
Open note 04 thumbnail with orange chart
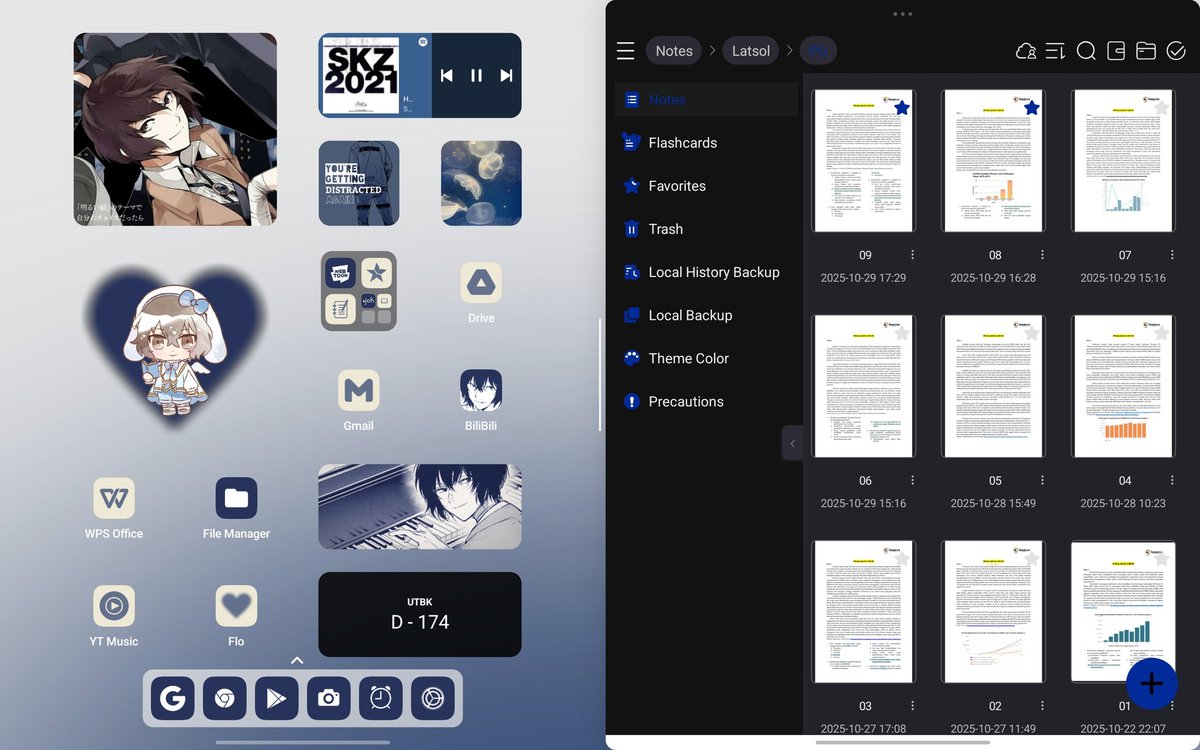pyautogui.click(x=1124, y=386)
